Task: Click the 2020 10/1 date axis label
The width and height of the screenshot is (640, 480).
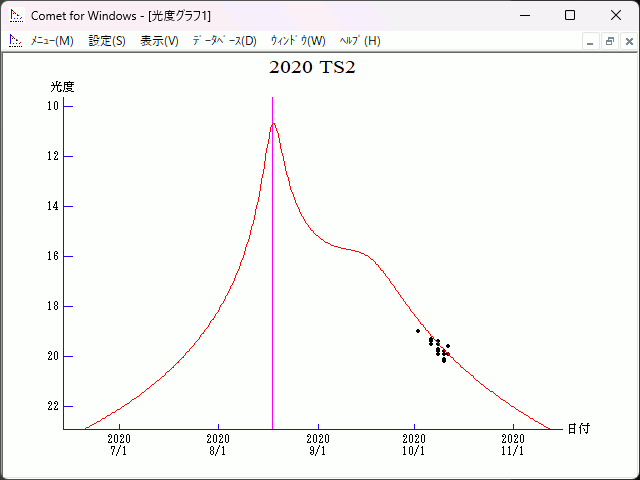Action: [414, 444]
